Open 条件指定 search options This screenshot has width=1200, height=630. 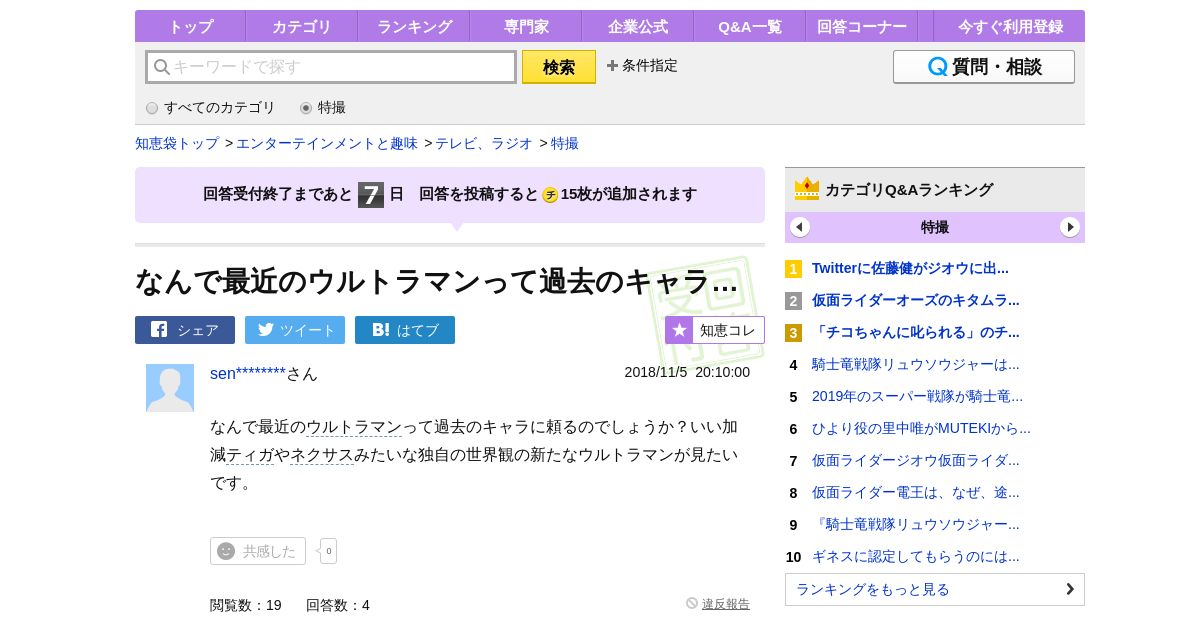pyautogui.click(x=642, y=66)
